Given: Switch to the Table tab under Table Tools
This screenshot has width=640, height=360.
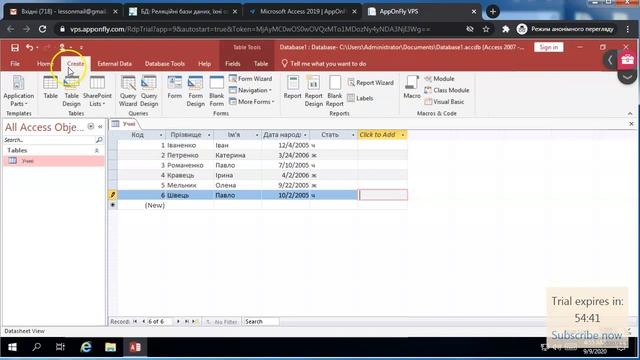Looking at the screenshot, I should point(261,64).
